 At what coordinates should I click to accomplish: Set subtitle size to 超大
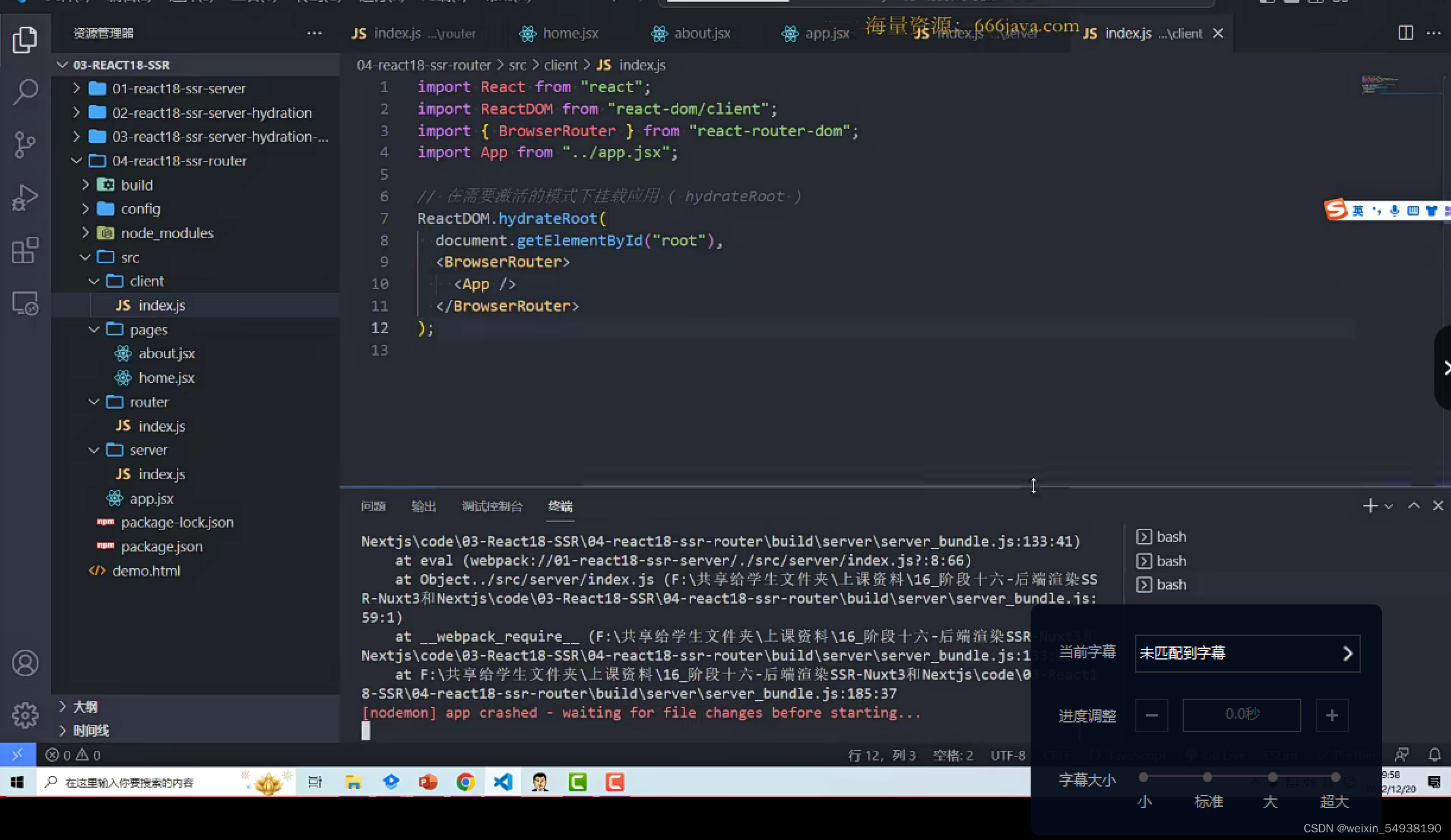click(x=1335, y=777)
